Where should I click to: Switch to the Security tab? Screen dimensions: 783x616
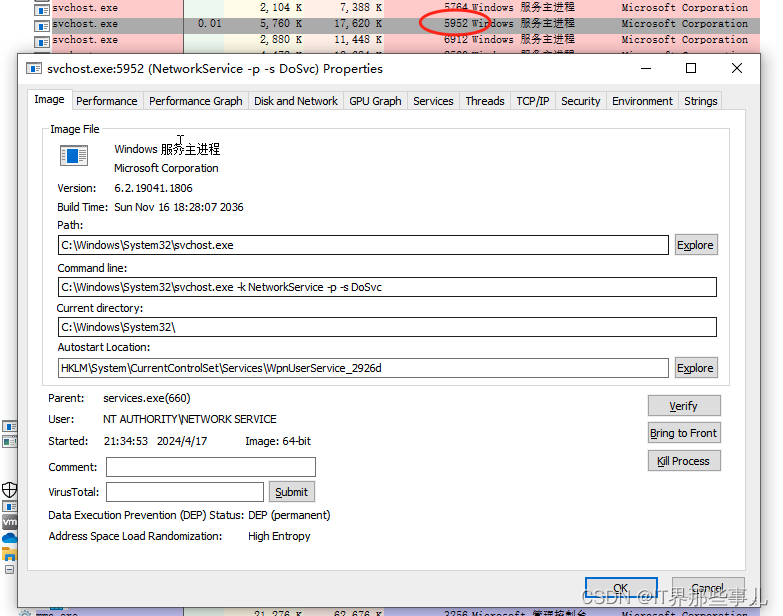click(580, 101)
